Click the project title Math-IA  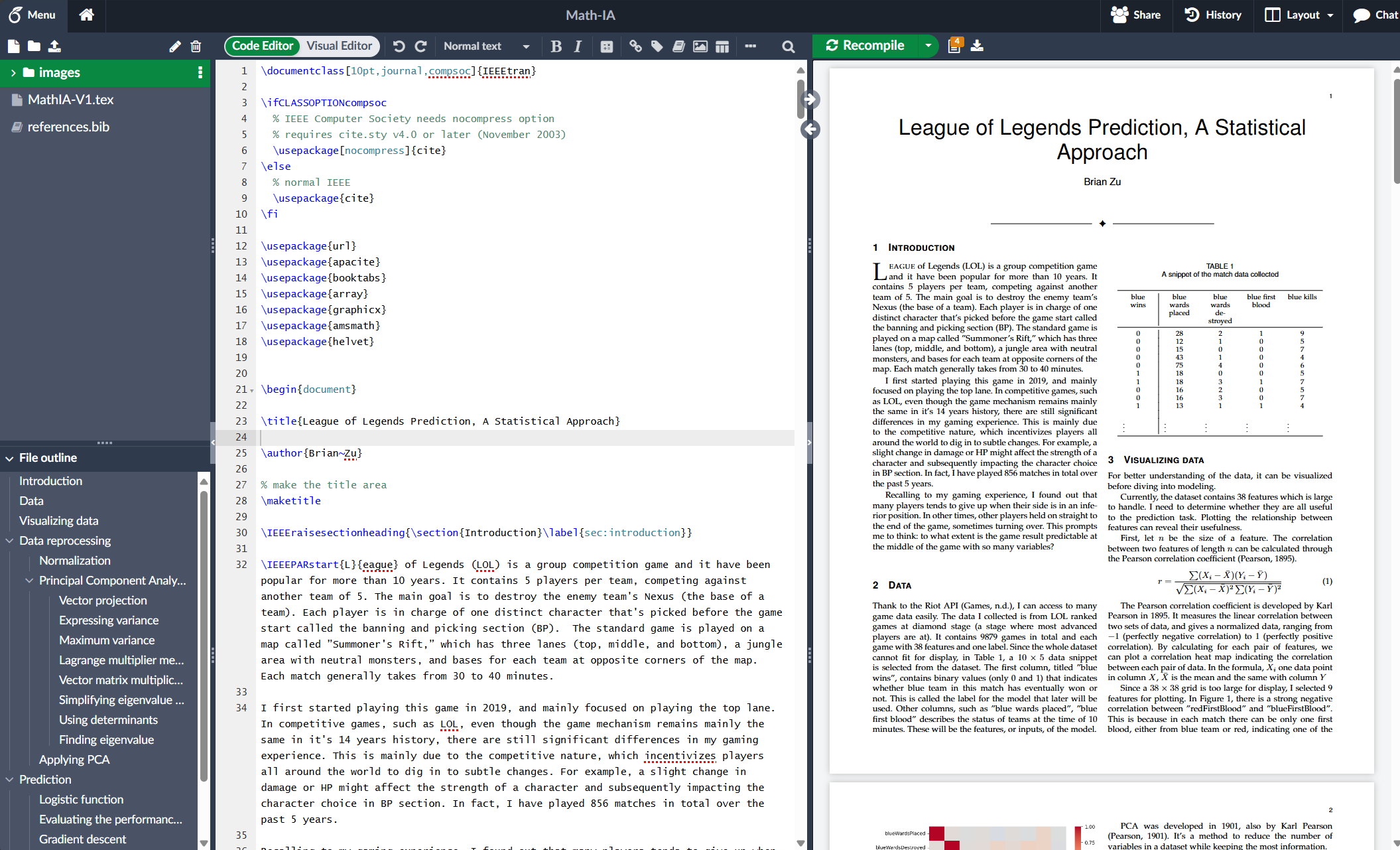point(590,15)
